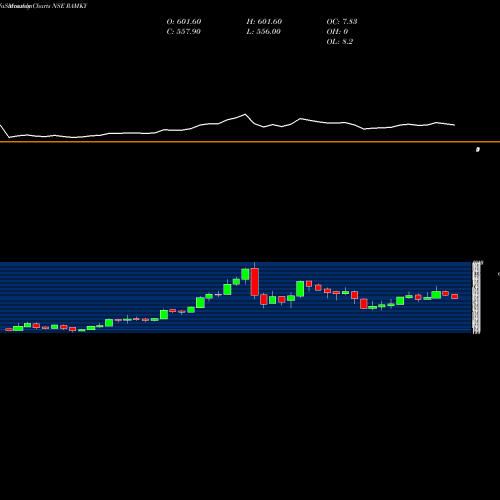Screen dimensions: 500x500
Task: Click the low value 'L: 556.00'
Action: [264, 32]
